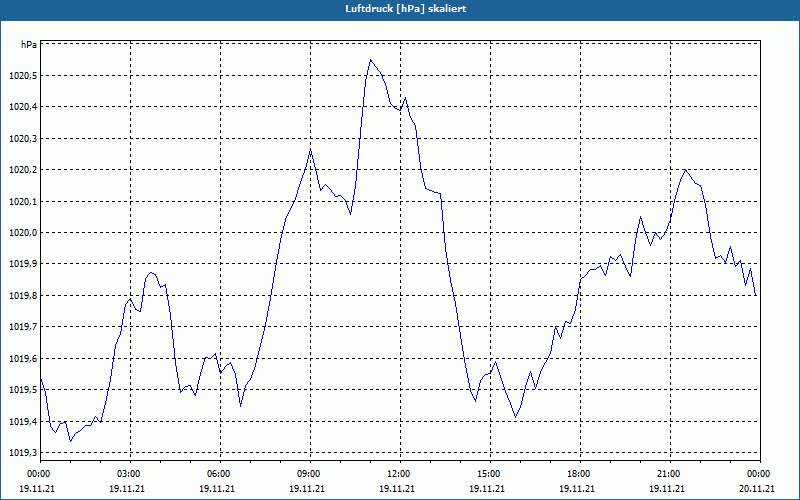Click the 1019,5 pressure label
Image resolution: width=800 pixels, height=500 pixels.
tap(23, 390)
